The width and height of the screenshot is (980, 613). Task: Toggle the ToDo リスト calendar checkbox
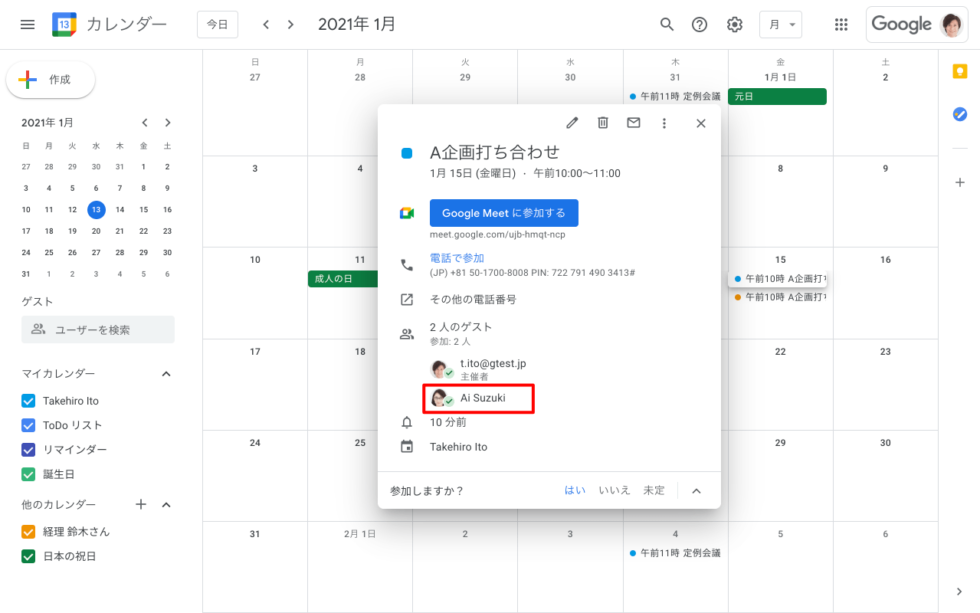click(x=29, y=425)
